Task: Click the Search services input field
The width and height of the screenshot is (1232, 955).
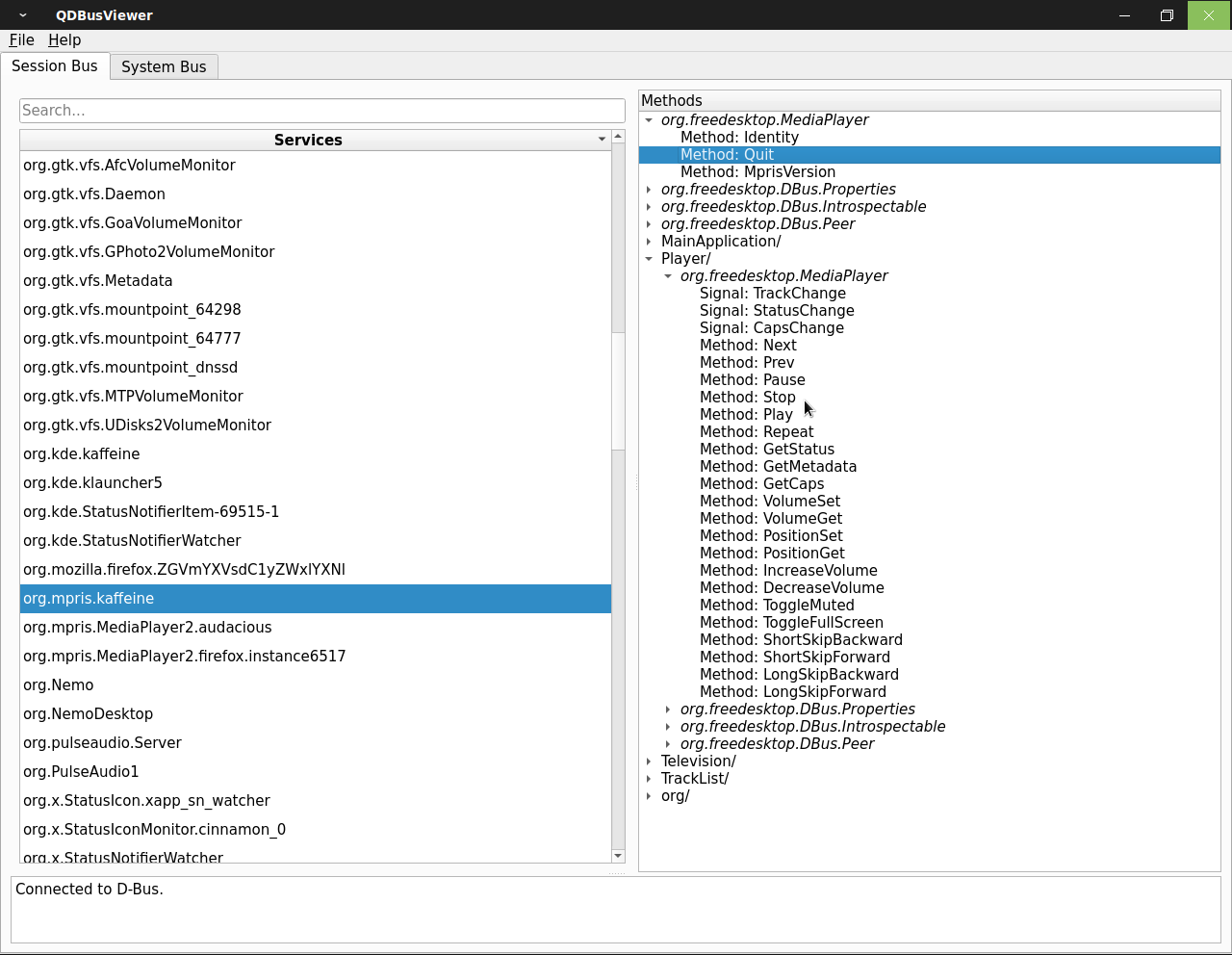Action: click(x=322, y=110)
